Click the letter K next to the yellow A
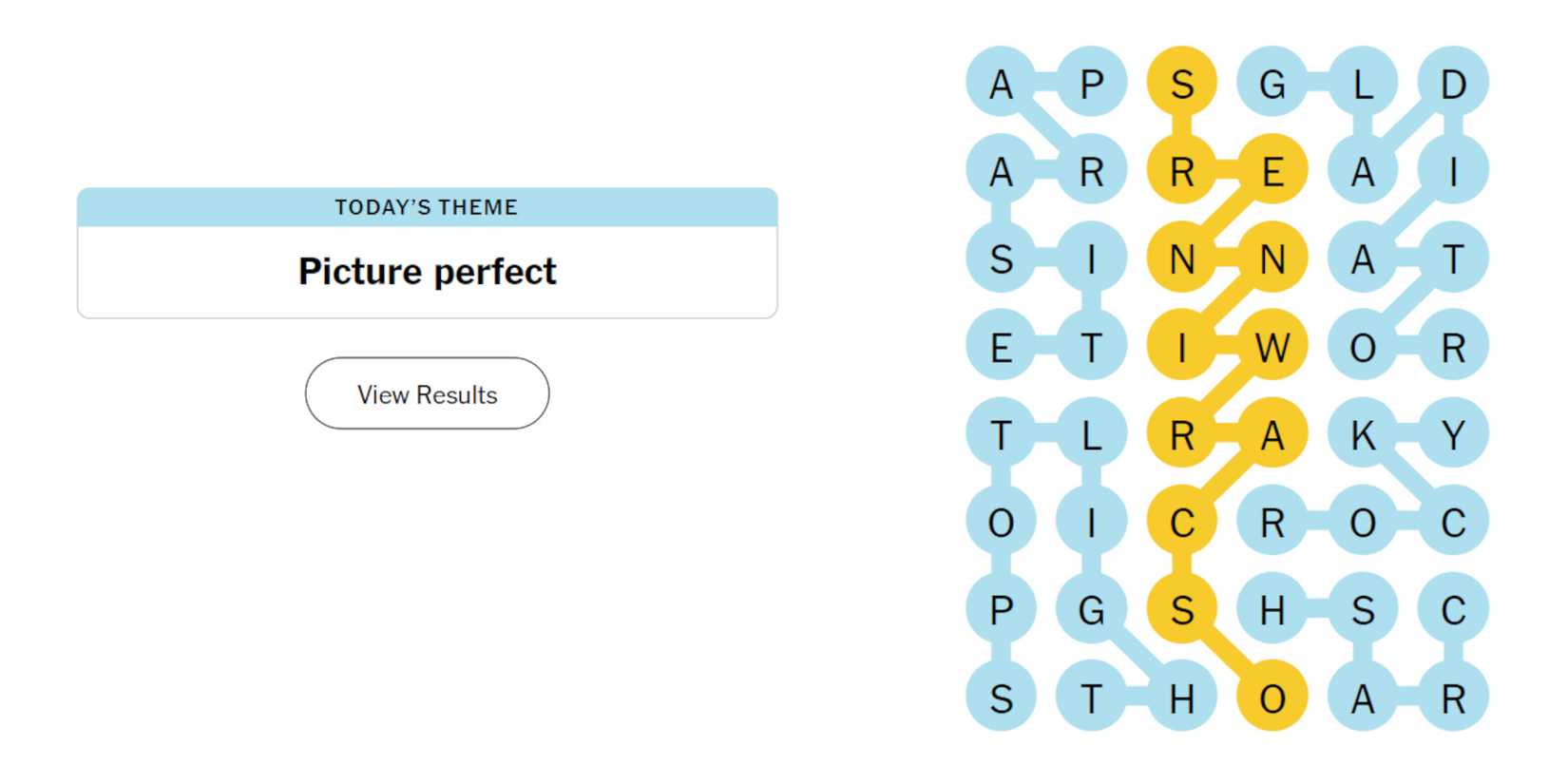This screenshot has width=1568, height=784. [x=1364, y=434]
